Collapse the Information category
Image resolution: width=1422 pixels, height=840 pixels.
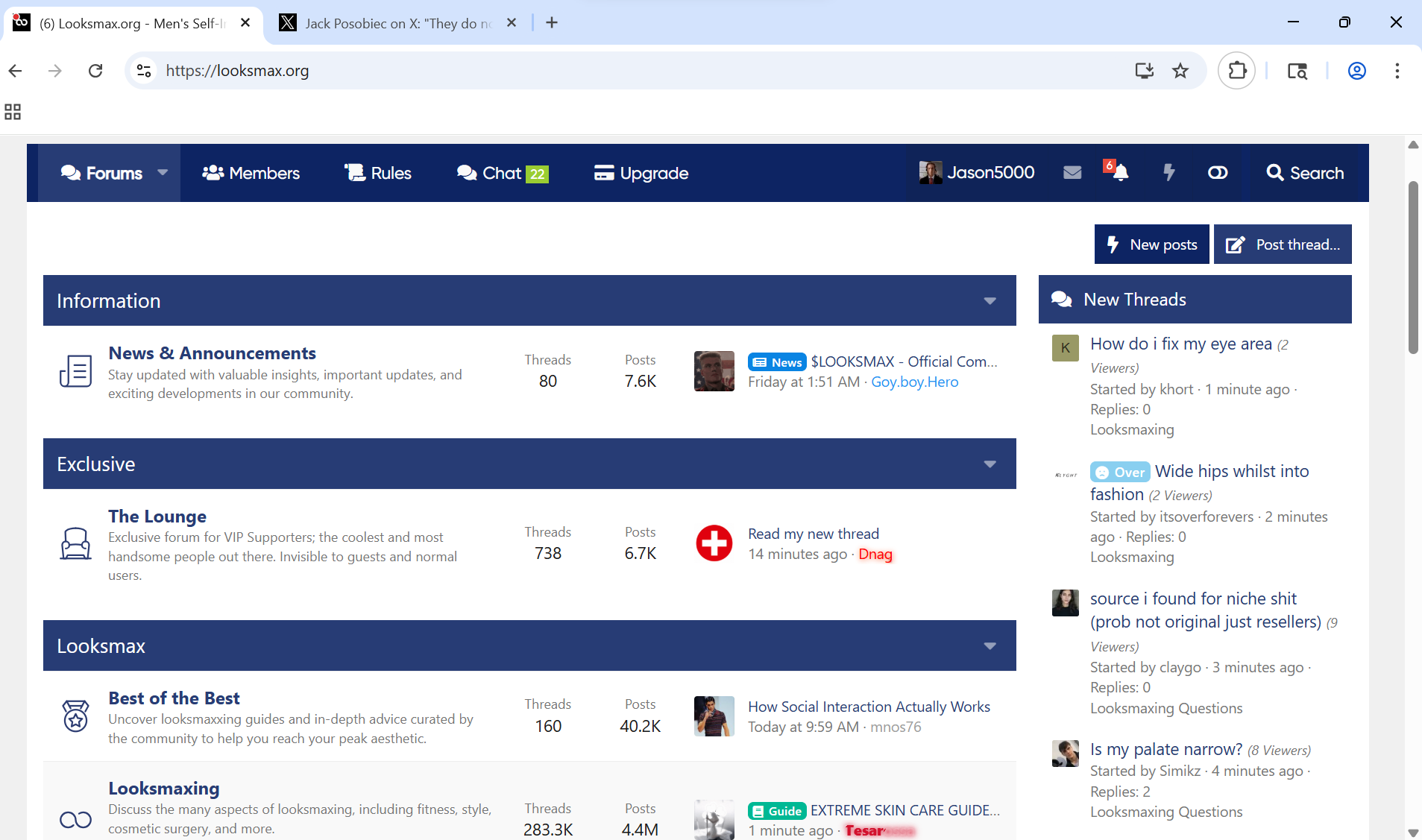pos(990,301)
